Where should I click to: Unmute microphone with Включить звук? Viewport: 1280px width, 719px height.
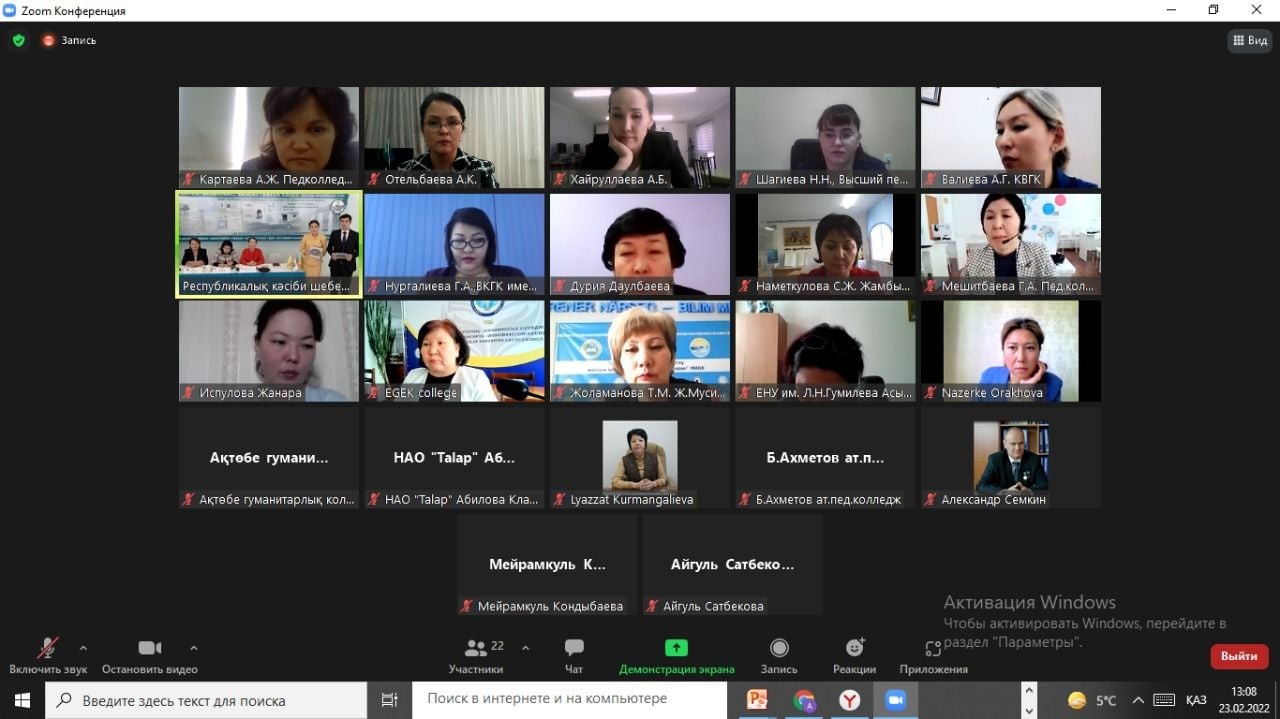tap(47, 655)
